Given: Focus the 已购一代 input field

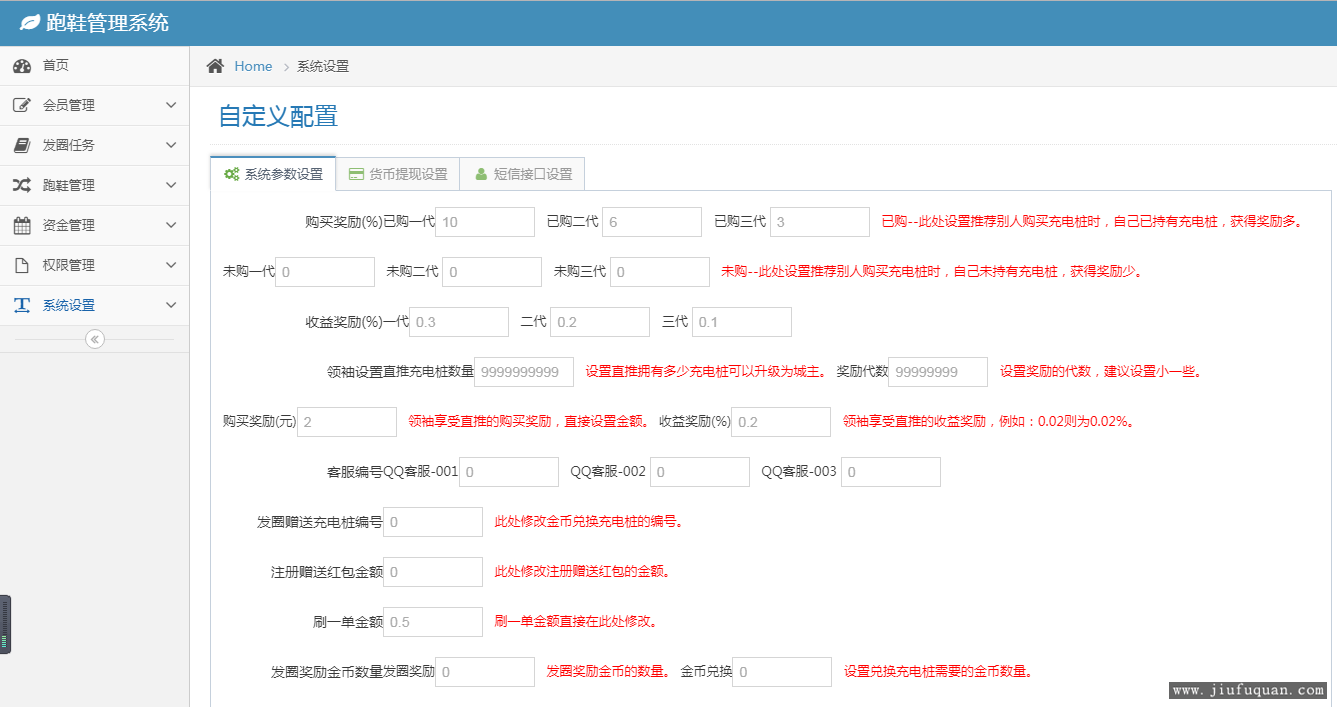Looking at the screenshot, I should pos(485,222).
